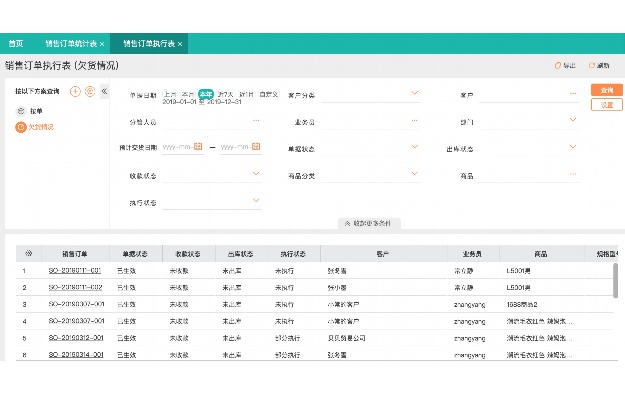Click the orange 查询 button
Viewport: 625px width, 394px height.
click(x=607, y=90)
